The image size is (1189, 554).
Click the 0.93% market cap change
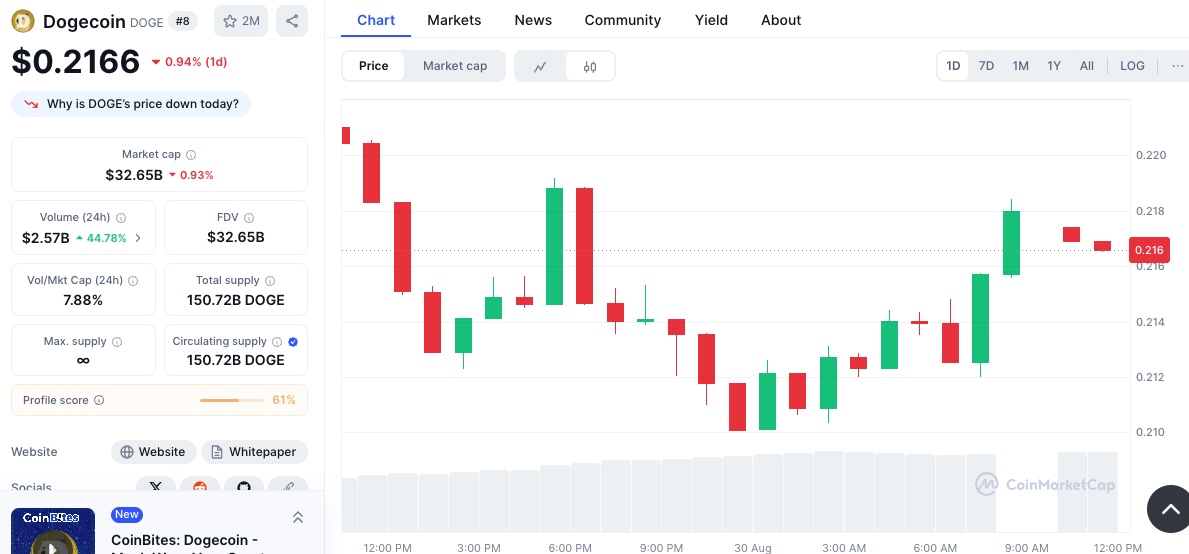click(196, 175)
